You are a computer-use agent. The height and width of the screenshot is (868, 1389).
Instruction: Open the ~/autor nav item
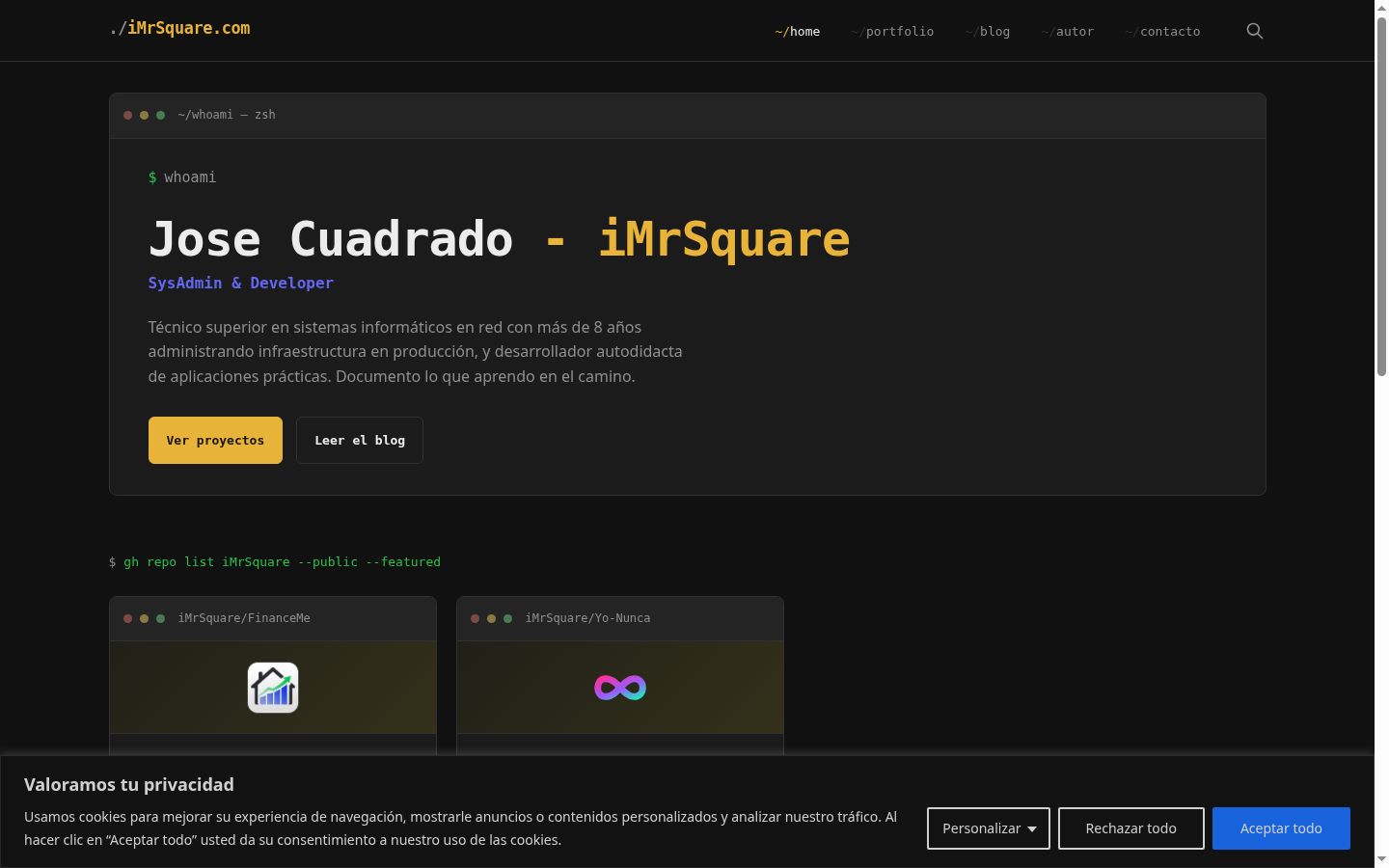(1068, 32)
